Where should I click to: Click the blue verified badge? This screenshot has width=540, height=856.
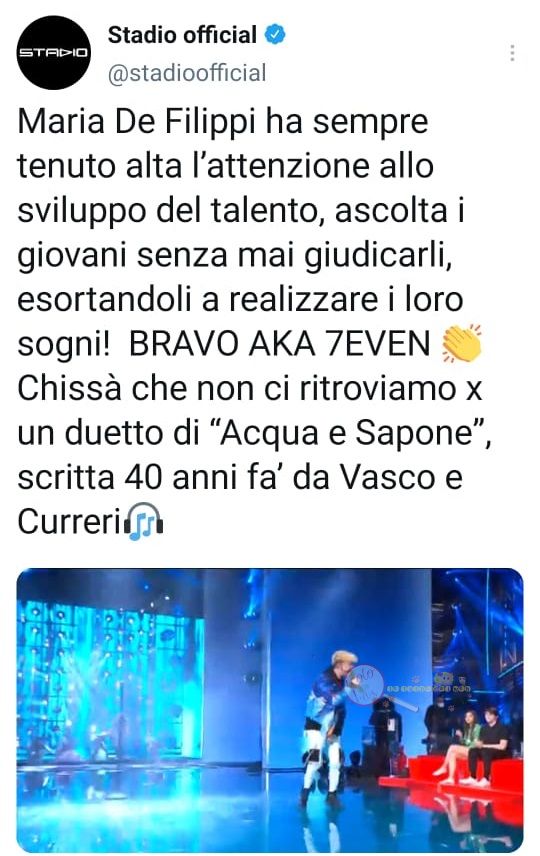coord(275,34)
